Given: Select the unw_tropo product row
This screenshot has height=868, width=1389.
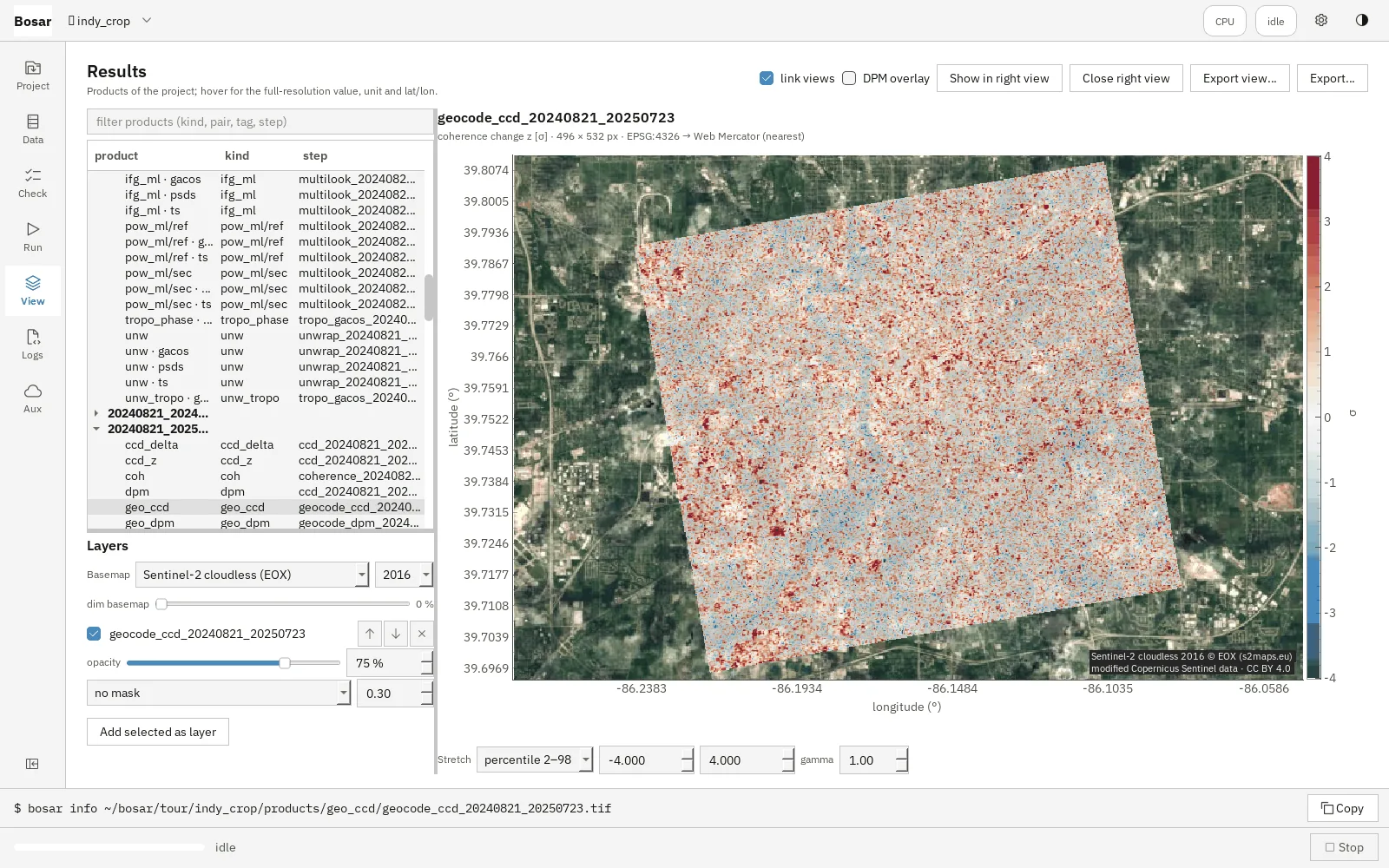Looking at the screenshot, I should pyautogui.click(x=256, y=398).
